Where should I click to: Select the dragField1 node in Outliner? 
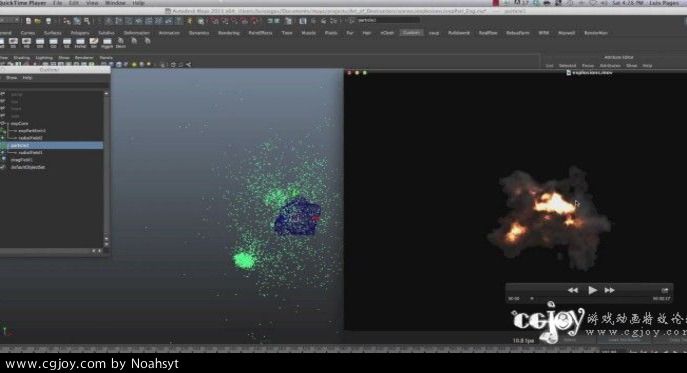click(x=21, y=160)
